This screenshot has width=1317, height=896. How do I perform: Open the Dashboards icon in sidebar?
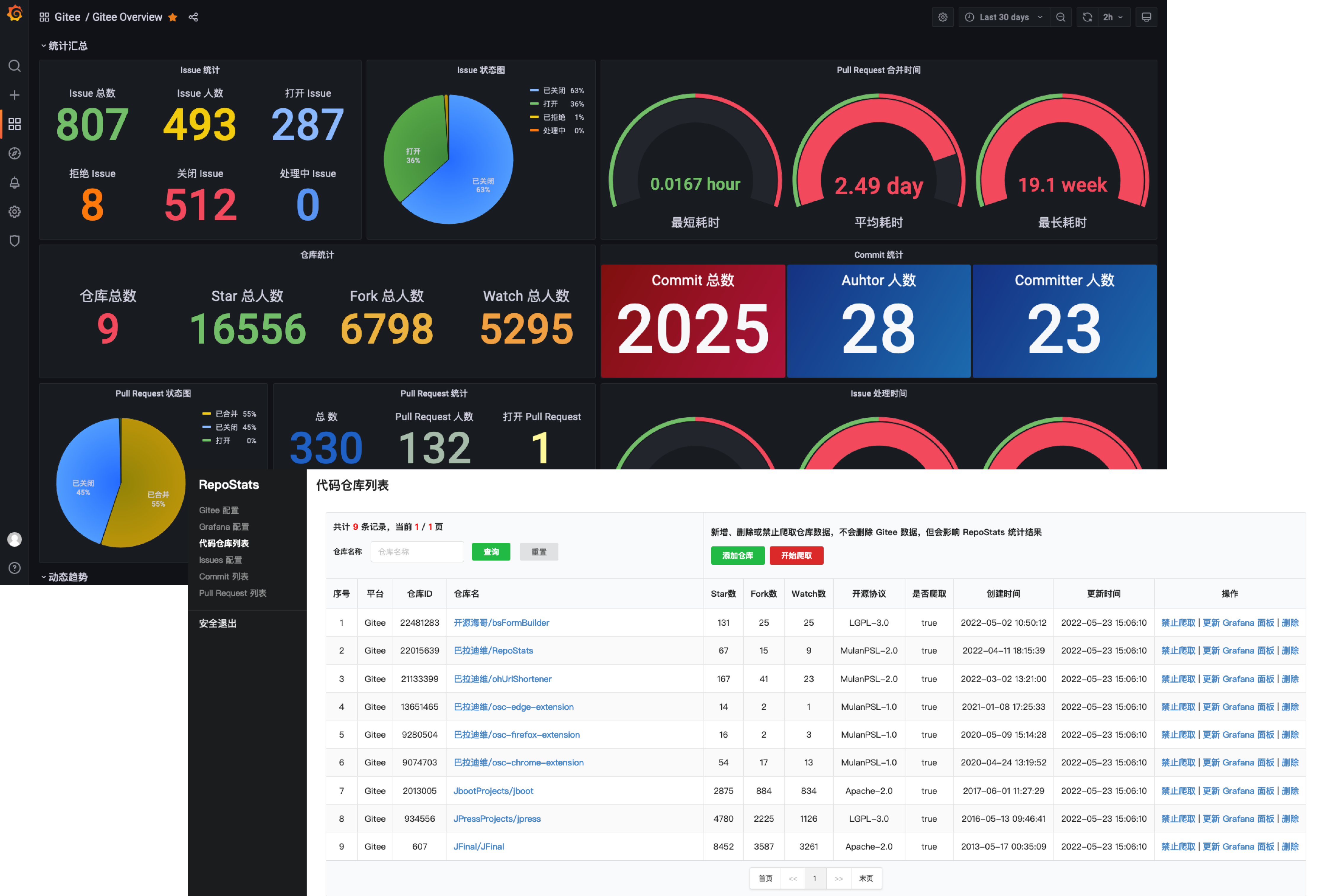click(15, 124)
